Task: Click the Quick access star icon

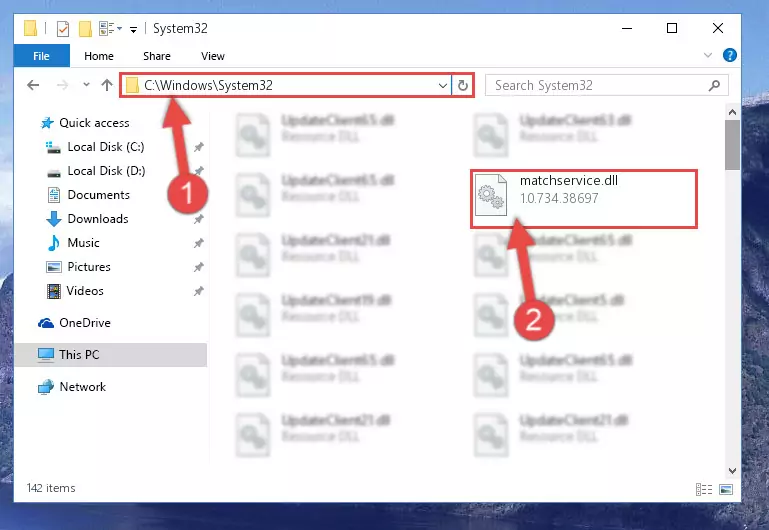Action: tap(47, 123)
